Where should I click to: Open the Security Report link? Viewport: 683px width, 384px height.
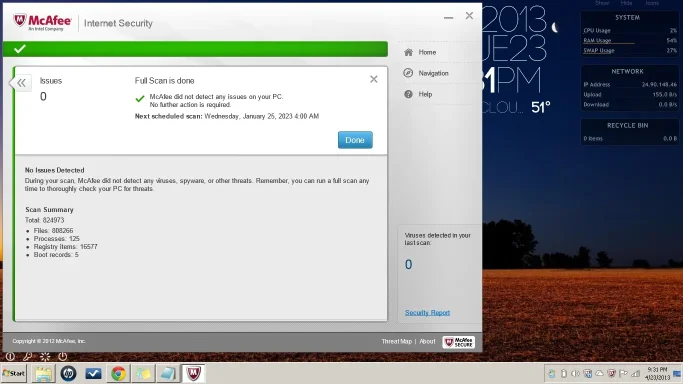click(427, 313)
